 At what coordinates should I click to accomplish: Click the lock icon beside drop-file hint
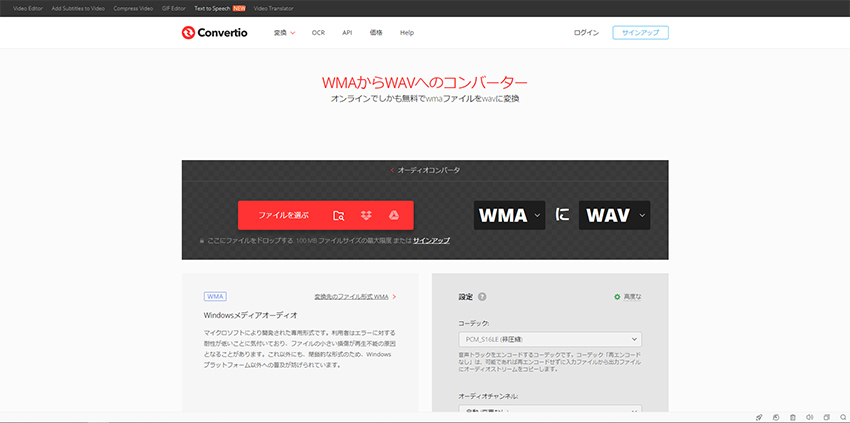tap(202, 240)
